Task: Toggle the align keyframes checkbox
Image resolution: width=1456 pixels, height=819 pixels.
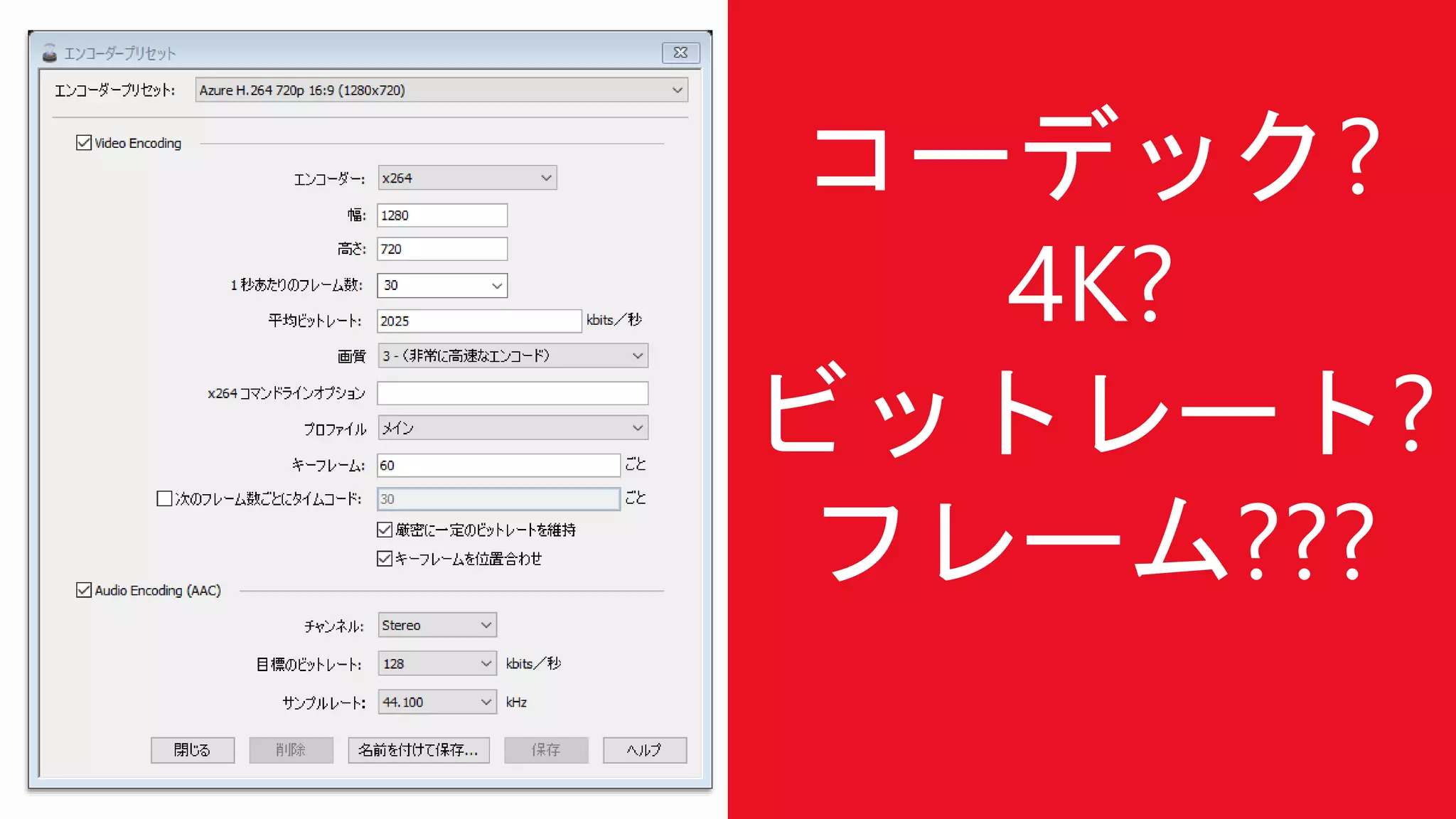Action: [x=385, y=559]
